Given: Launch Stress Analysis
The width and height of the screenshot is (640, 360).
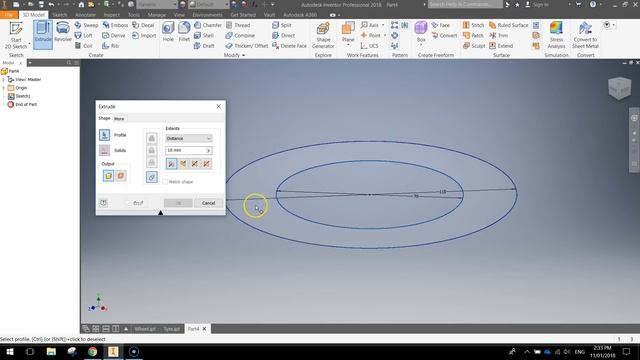Looking at the screenshot, I should coord(556,36).
